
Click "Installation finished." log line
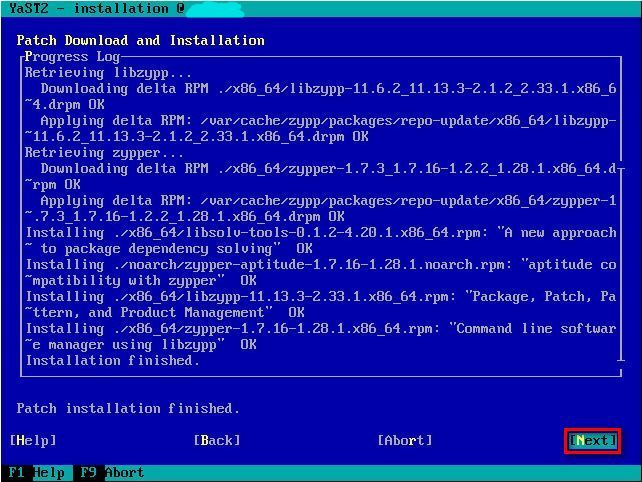[112, 361]
